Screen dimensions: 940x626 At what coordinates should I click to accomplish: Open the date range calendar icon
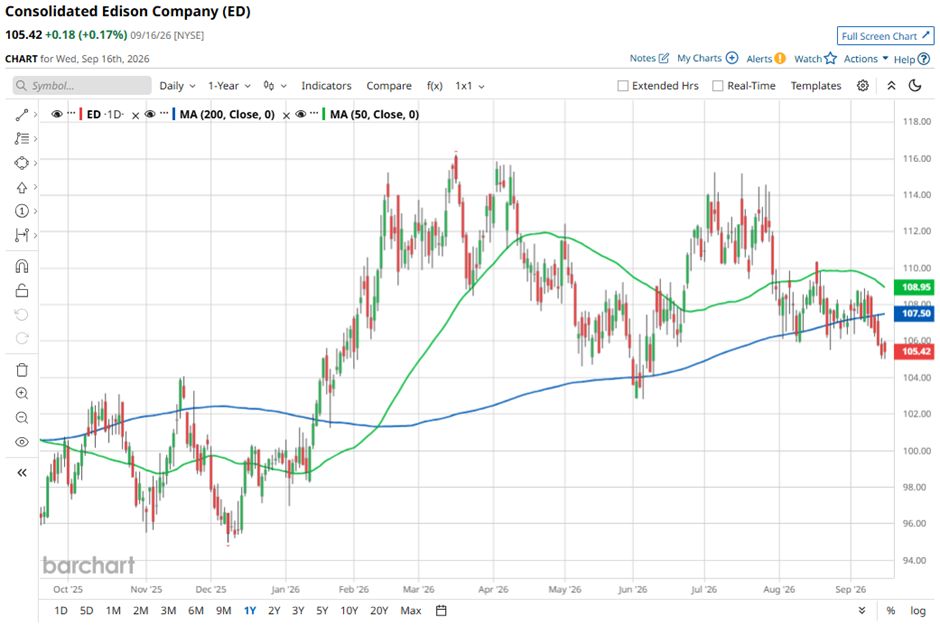(x=441, y=610)
